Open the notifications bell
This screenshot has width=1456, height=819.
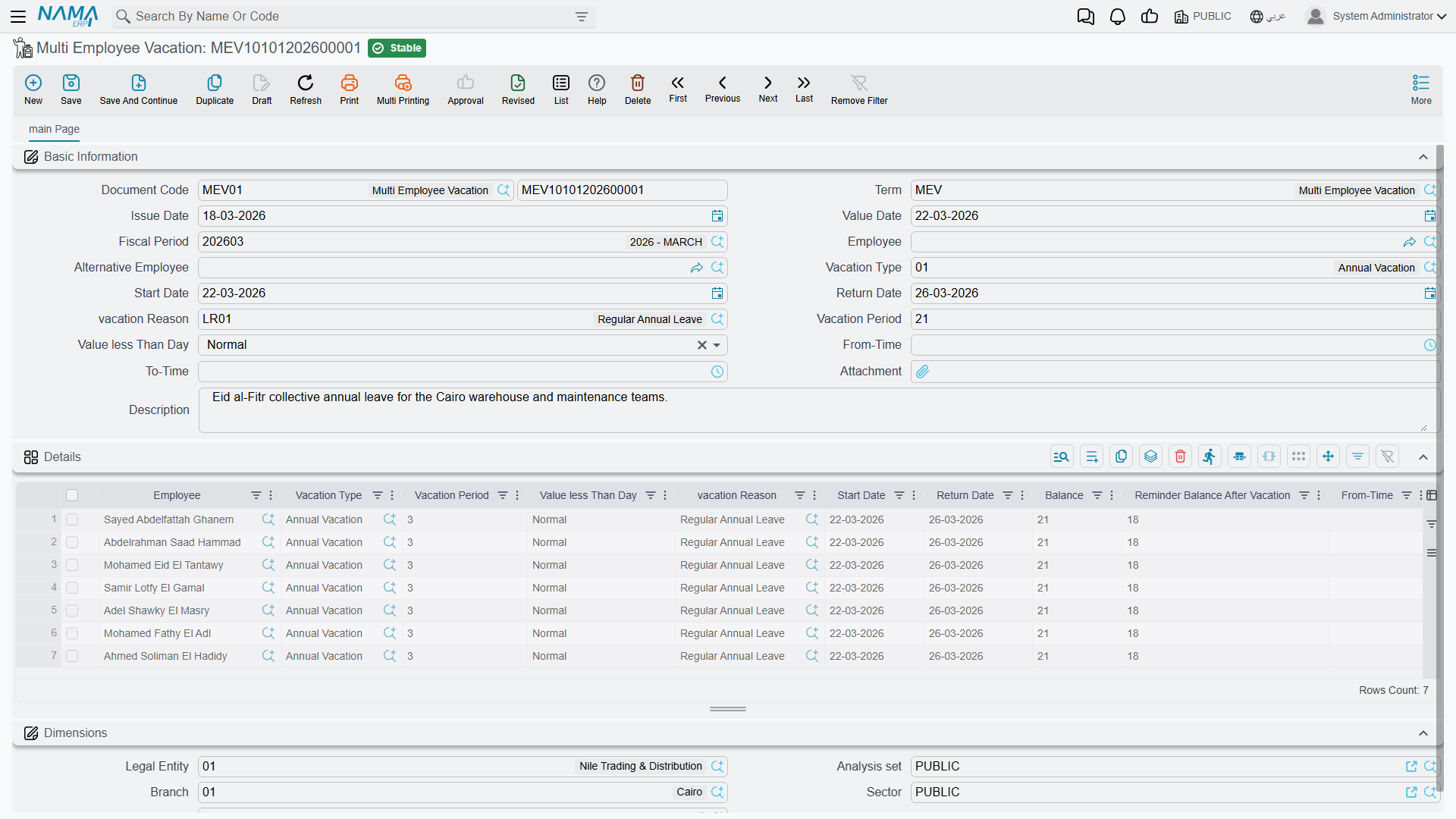coord(1117,17)
